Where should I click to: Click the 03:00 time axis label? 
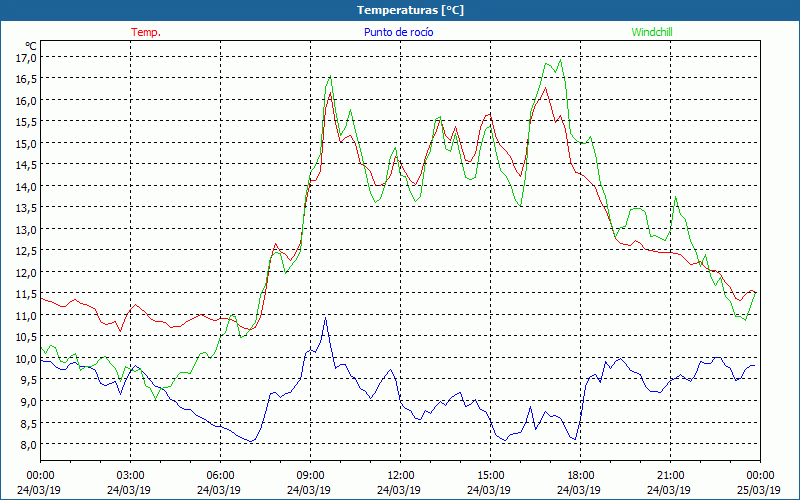pos(131,476)
